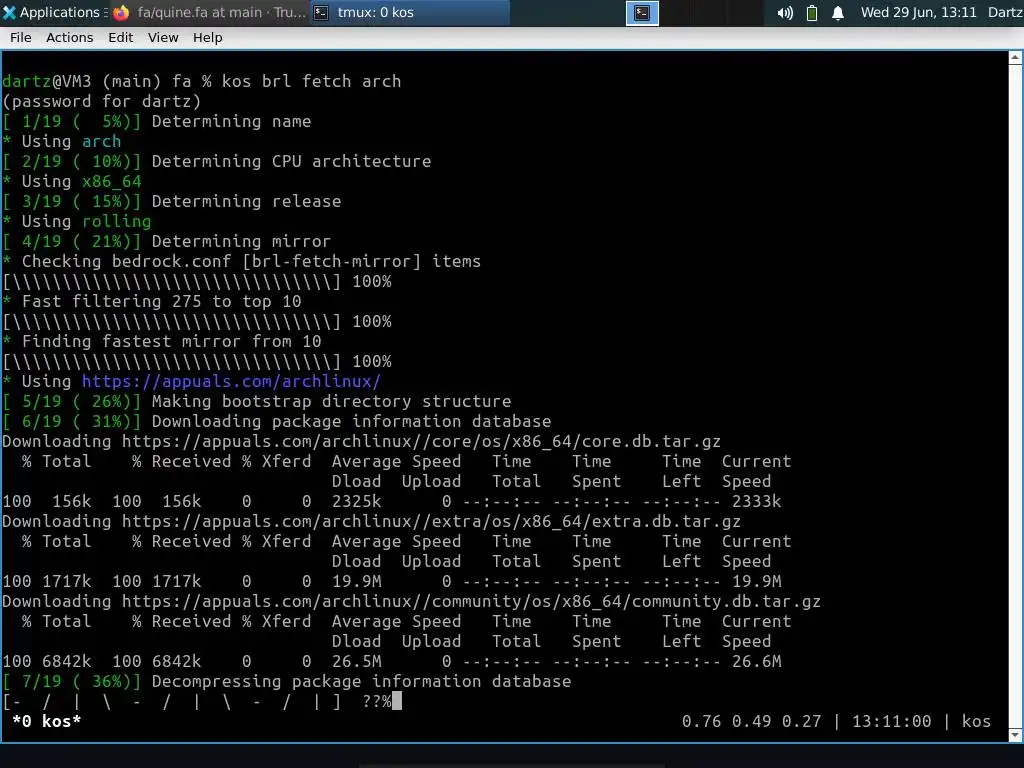Click the scrollbar up arrow
This screenshot has width=1024, height=768.
pyautogui.click(x=1016, y=57)
